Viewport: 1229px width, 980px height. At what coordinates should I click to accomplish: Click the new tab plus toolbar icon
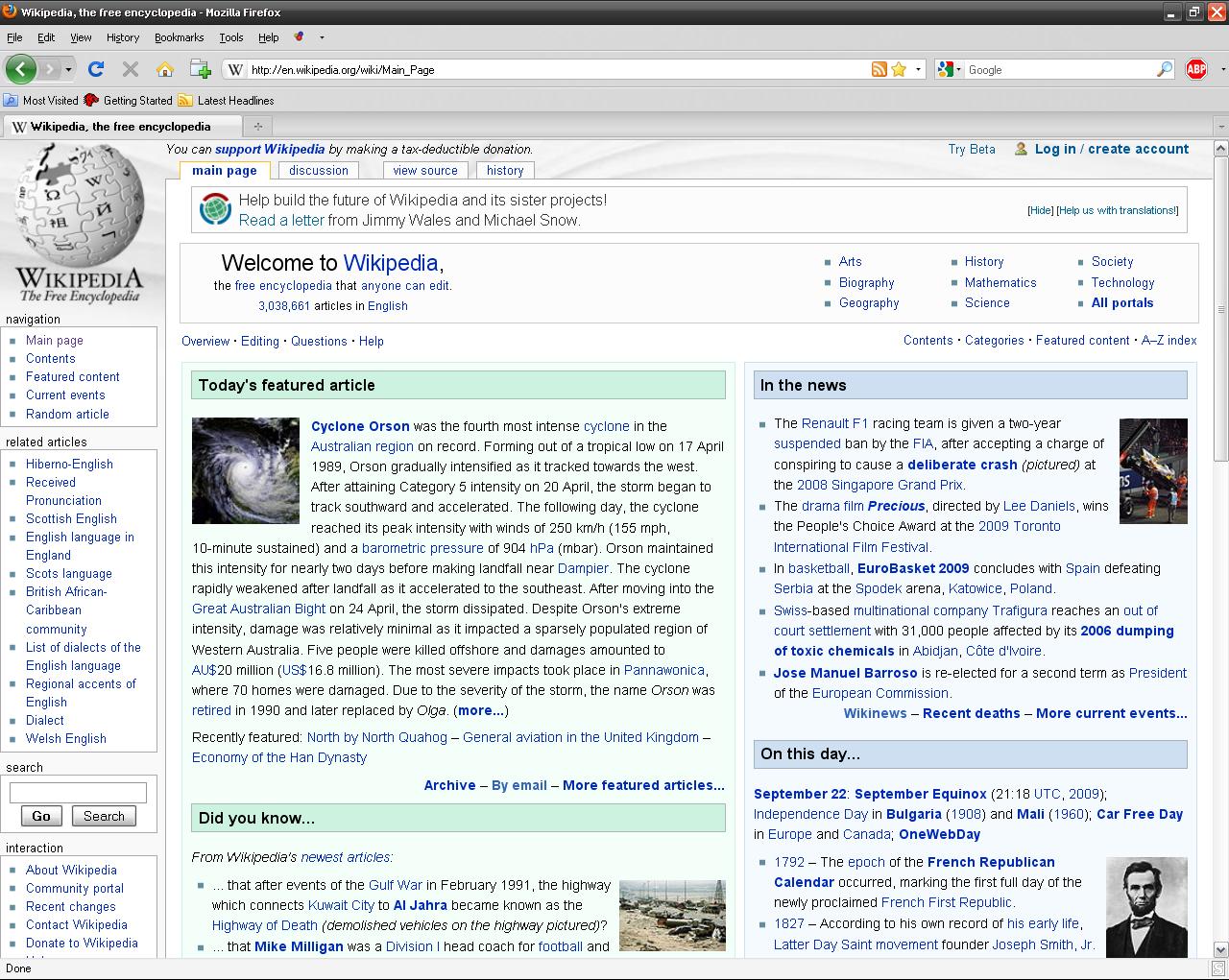tap(200, 69)
